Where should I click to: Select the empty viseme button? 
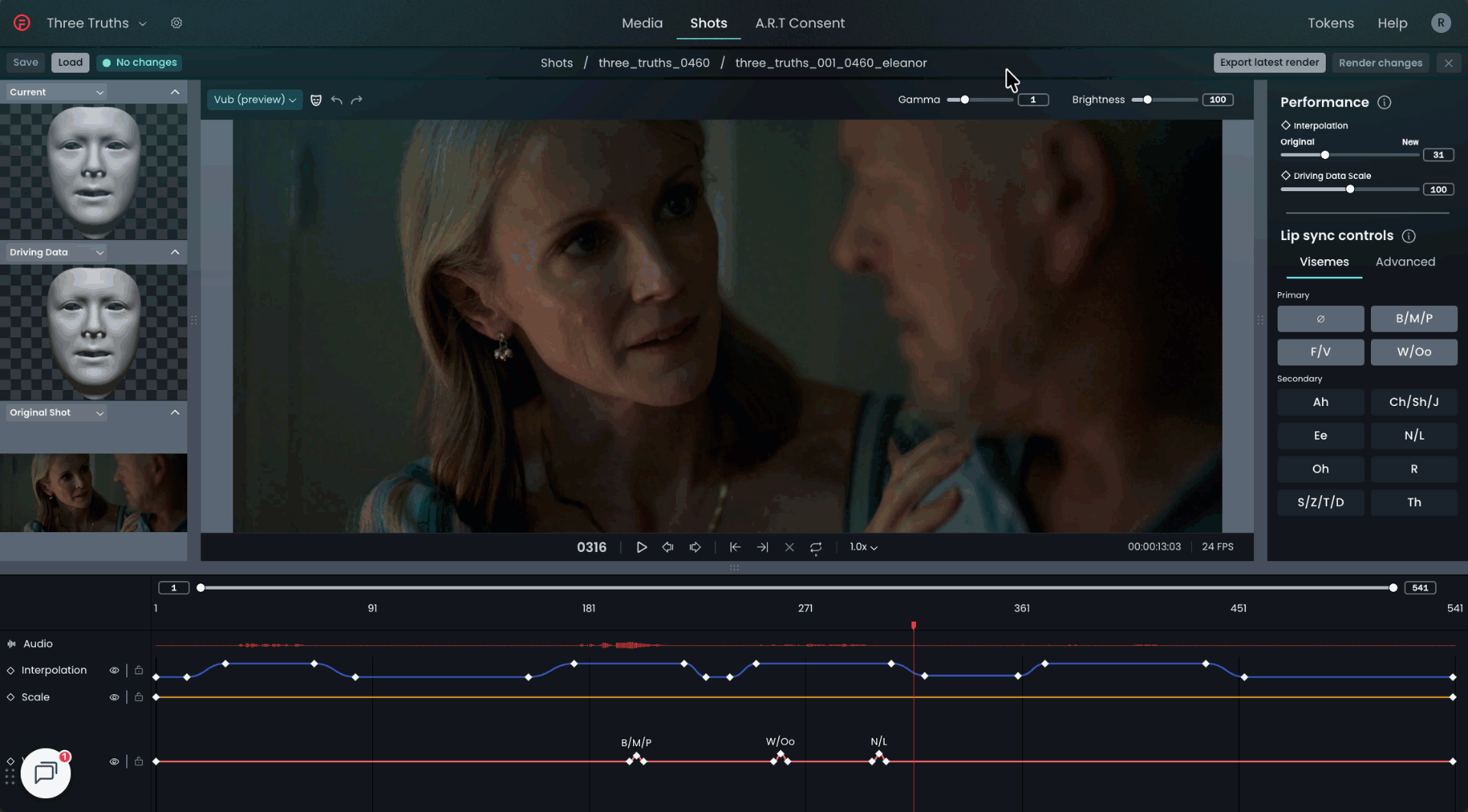1320,319
